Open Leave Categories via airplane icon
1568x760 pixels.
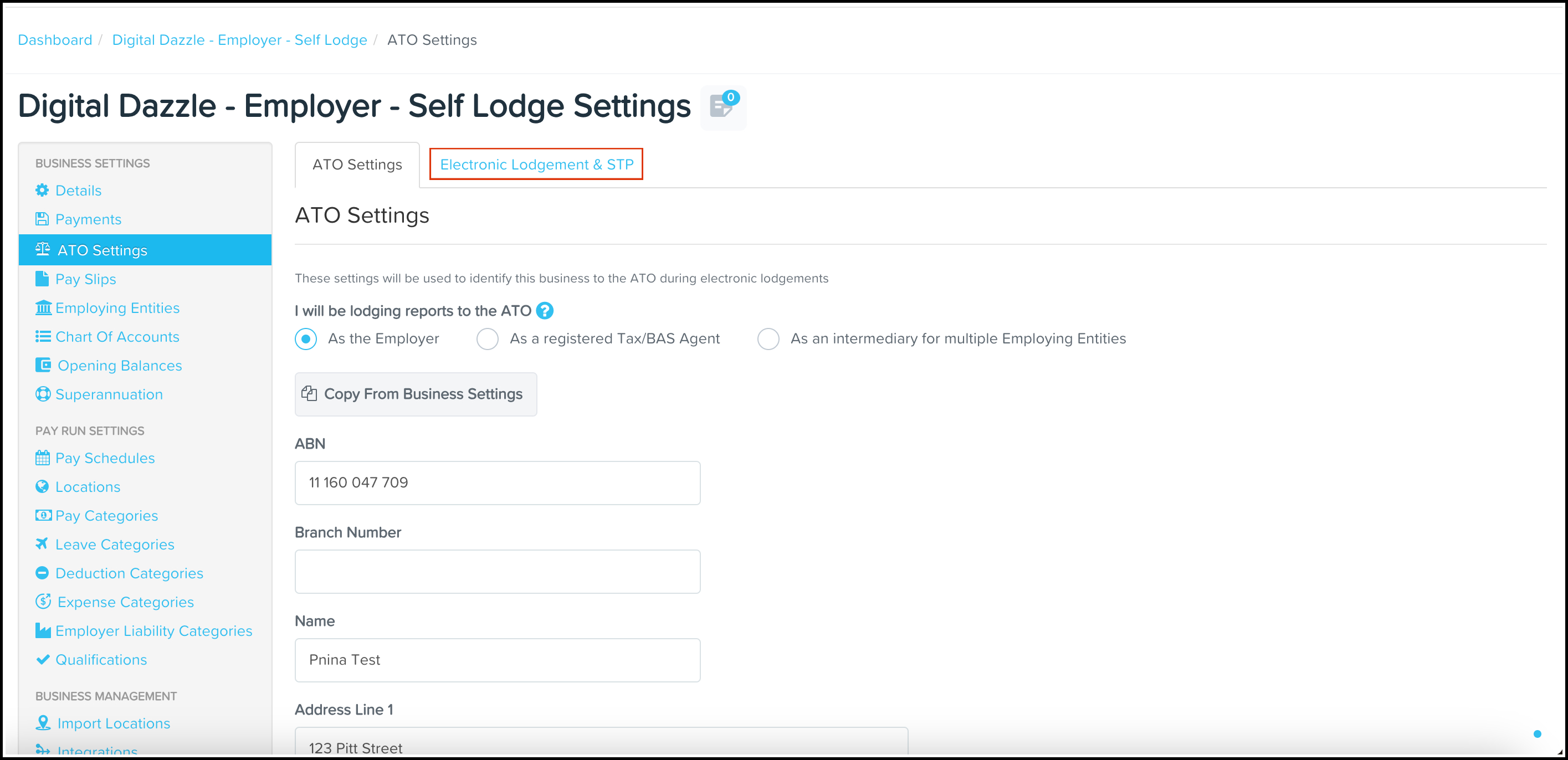pos(42,544)
